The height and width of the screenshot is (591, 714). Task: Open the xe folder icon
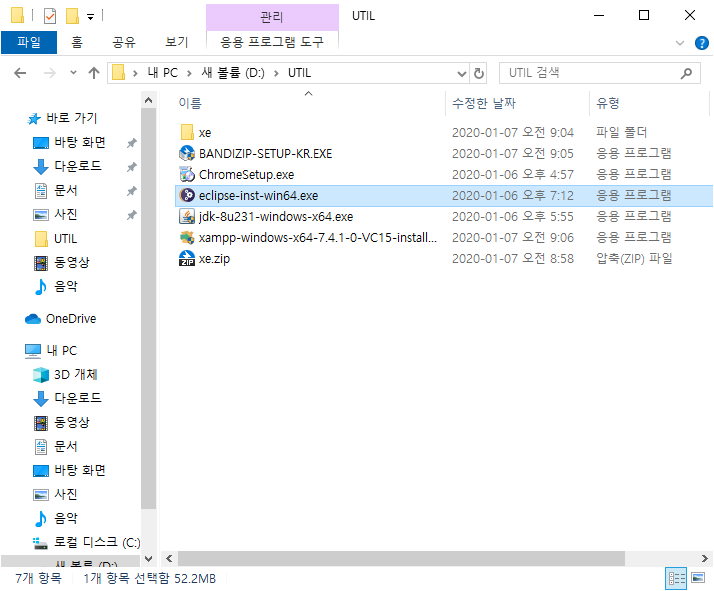187,132
